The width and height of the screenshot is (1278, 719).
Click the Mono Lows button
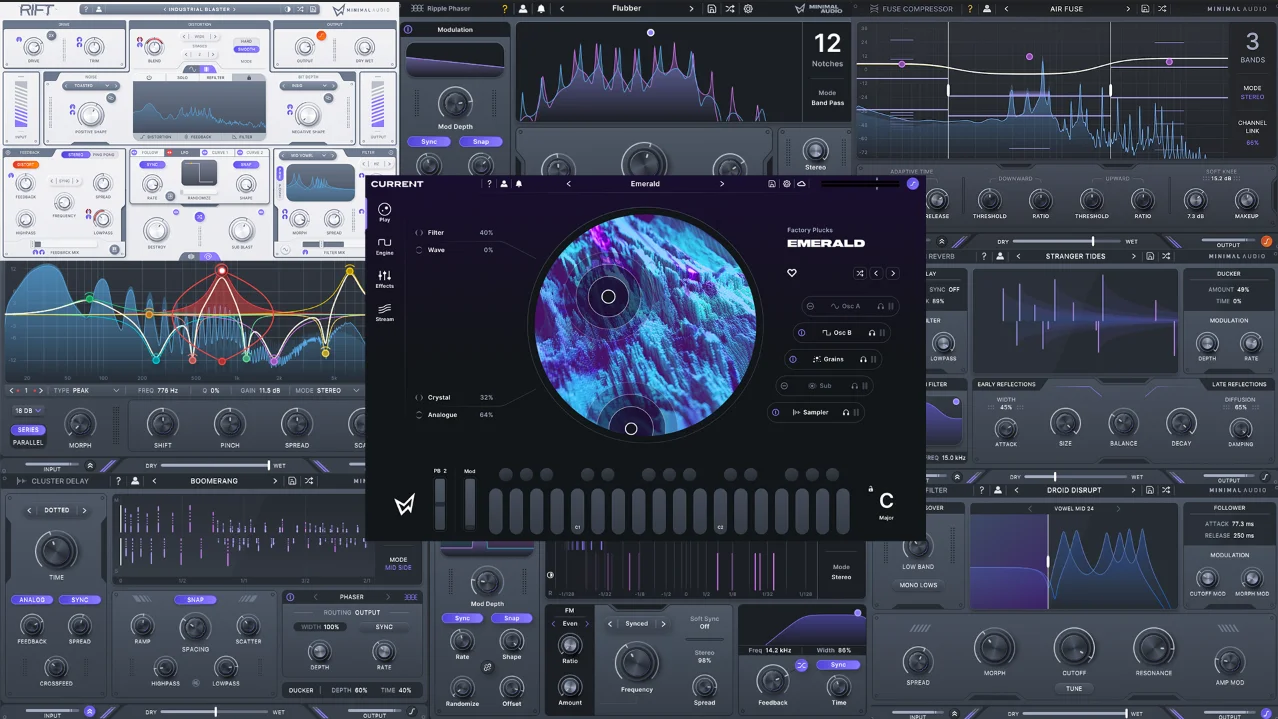918,585
